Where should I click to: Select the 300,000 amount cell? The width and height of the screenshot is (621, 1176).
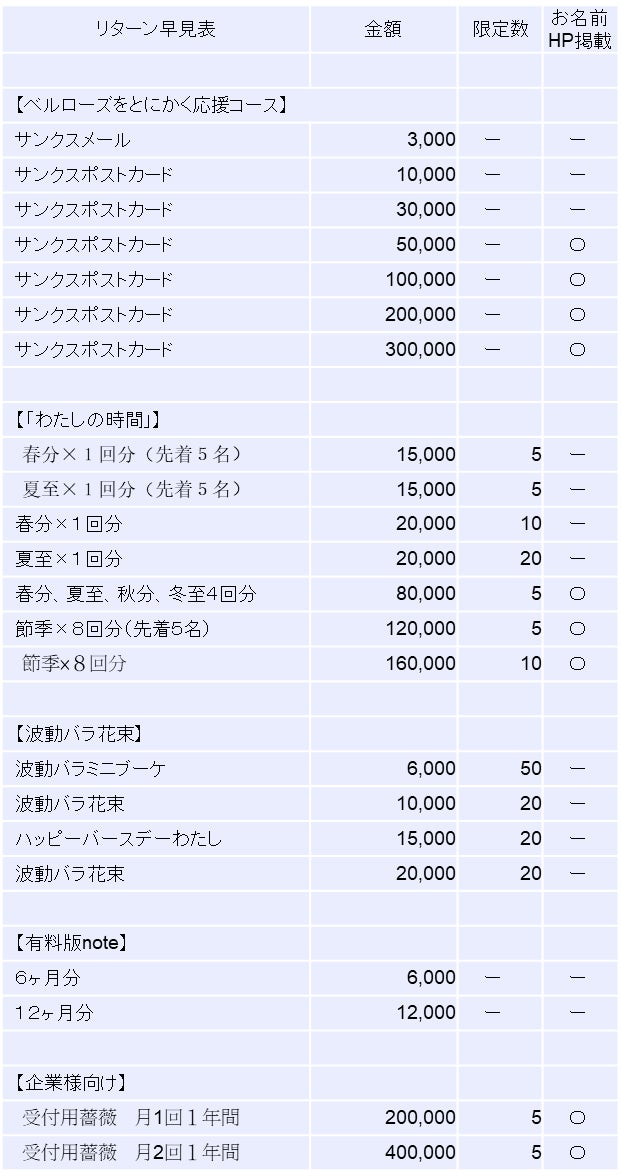(x=420, y=350)
